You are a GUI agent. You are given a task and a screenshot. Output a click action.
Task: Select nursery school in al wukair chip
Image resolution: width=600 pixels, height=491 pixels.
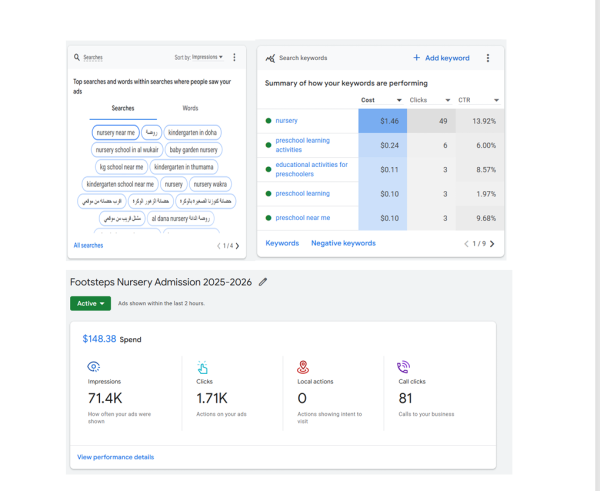click(x=127, y=150)
